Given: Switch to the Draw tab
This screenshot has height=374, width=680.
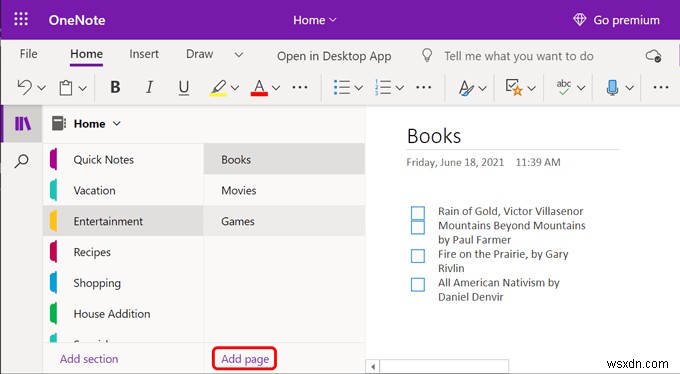Looking at the screenshot, I should point(199,54).
